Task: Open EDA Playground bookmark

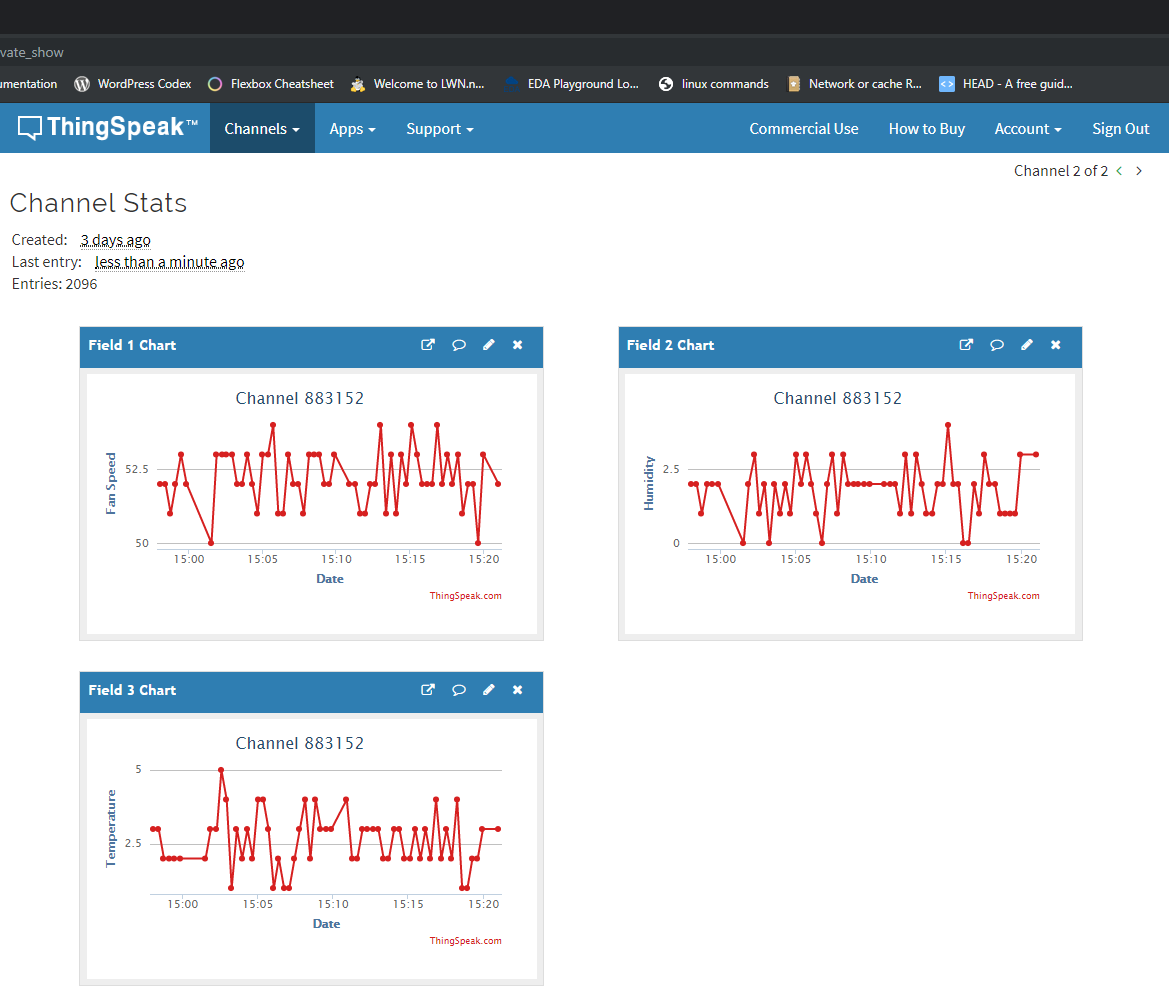Action: [x=572, y=83]
